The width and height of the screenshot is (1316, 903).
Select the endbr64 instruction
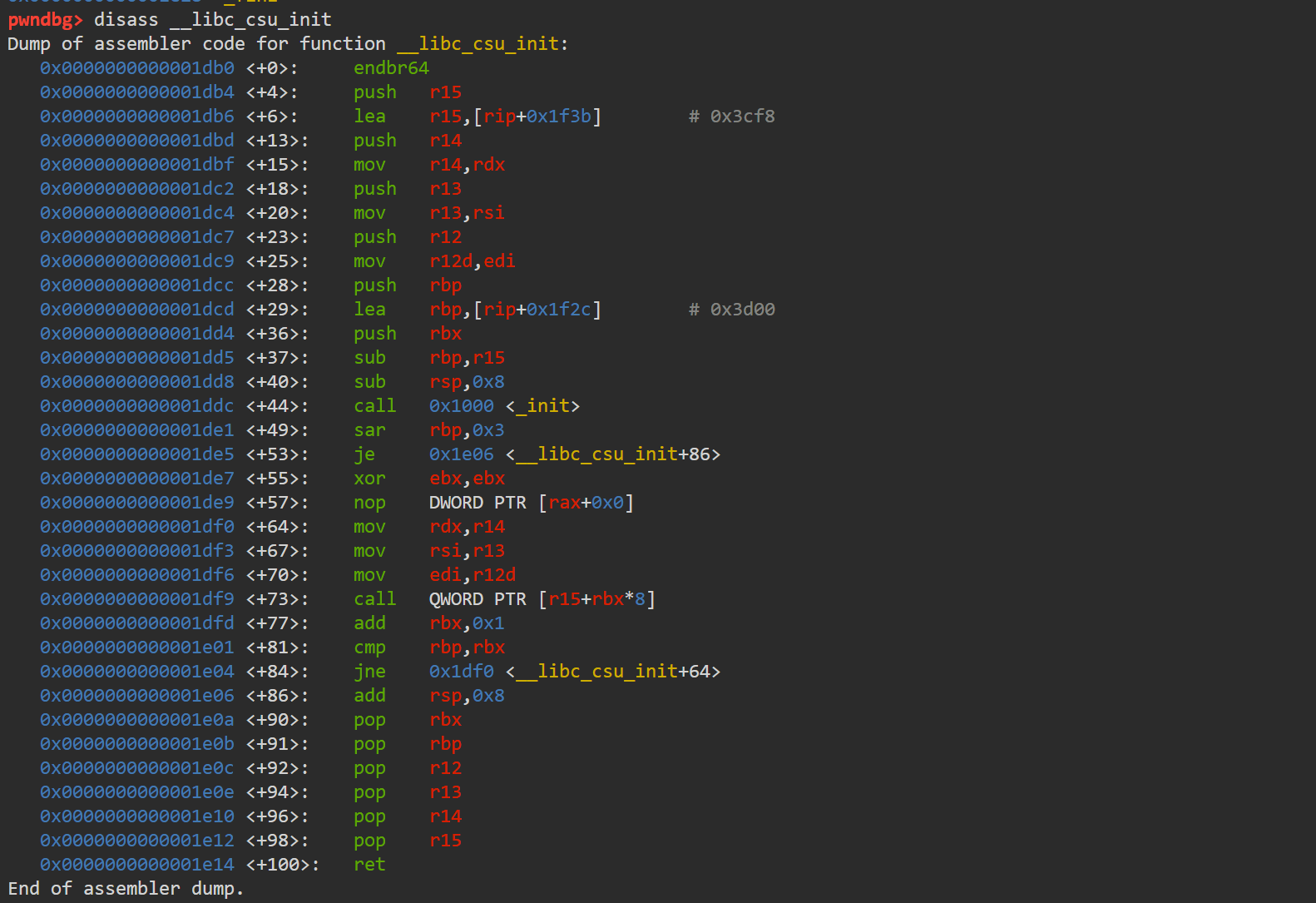point(391,67)
